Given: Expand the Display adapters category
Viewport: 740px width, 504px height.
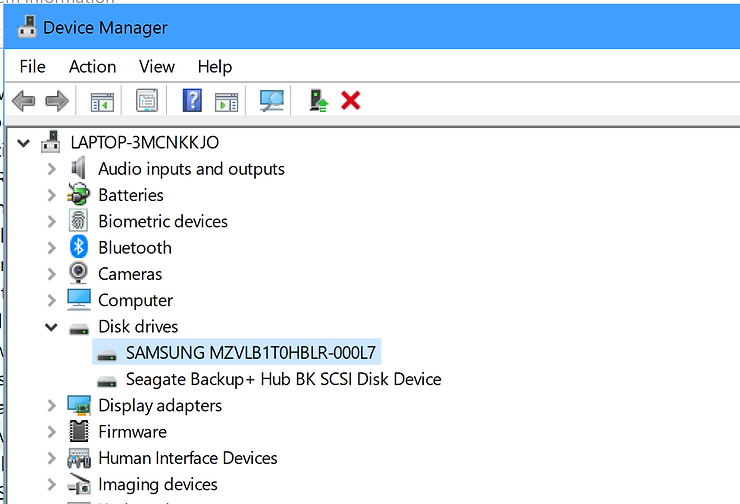Looking at the screenshot, I should click(x=51, y=406).
